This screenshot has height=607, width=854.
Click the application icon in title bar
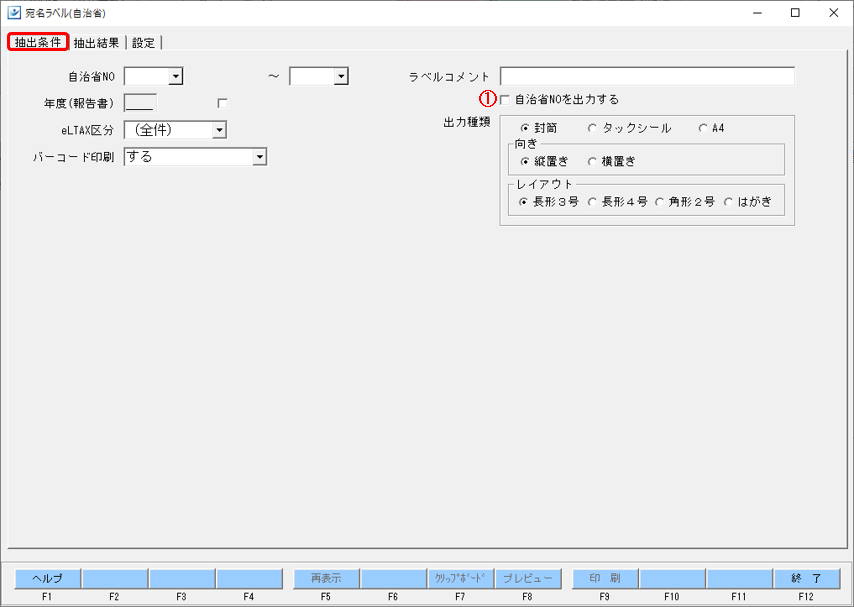(x=14, y=13)
